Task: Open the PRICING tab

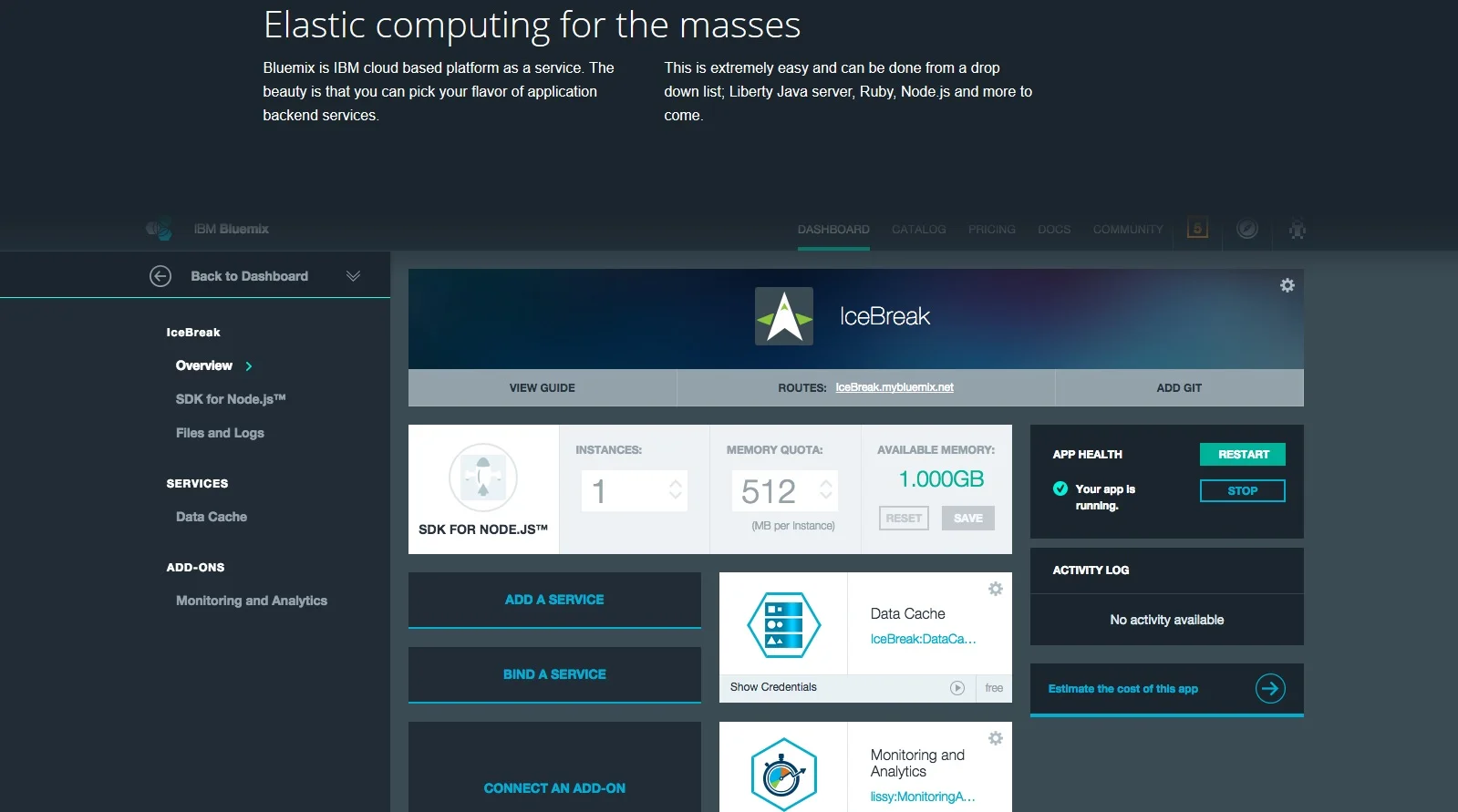Action: [x=991, y=230]
